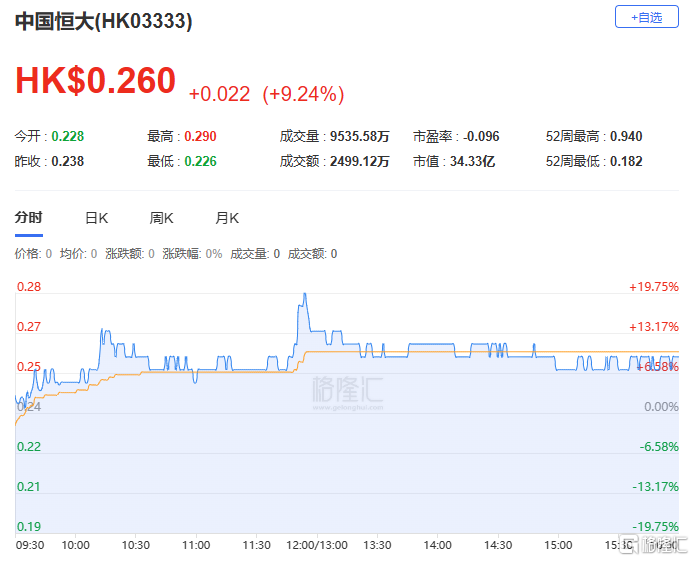Image resolution: width=694 pixels, height=561 pixels.
Task: Click the 10:00 time axis label
Action: coord(75,545)
